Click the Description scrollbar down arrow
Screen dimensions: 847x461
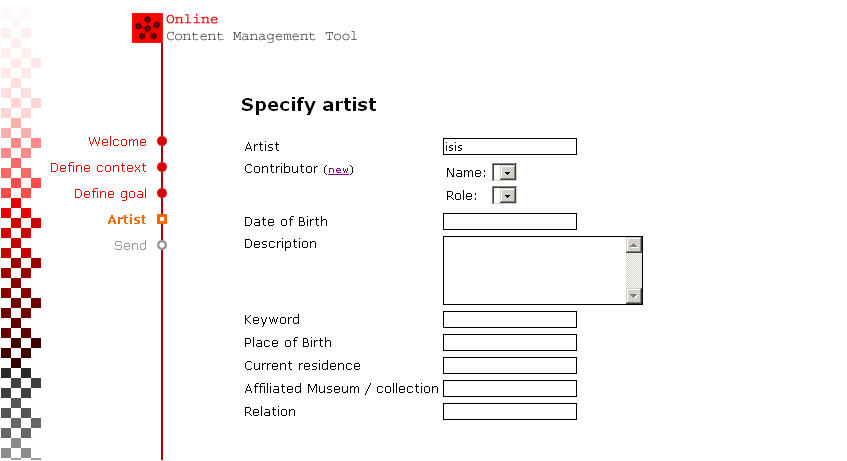[634, 296]
